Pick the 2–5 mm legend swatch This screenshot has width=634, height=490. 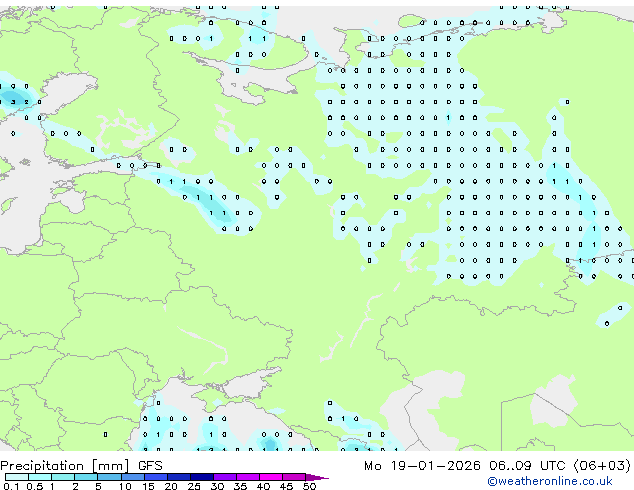coord(86,477)
